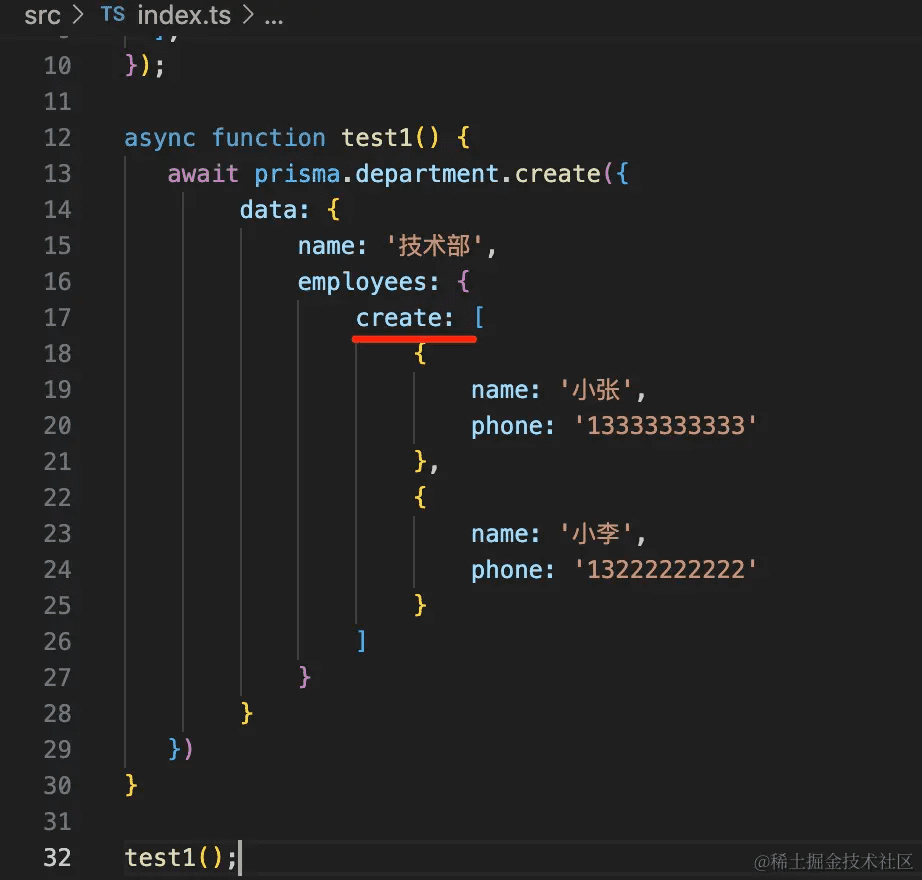Open the index.ts breadcrumb item
This screenshot has height=880, width=922.
[183, 15]
